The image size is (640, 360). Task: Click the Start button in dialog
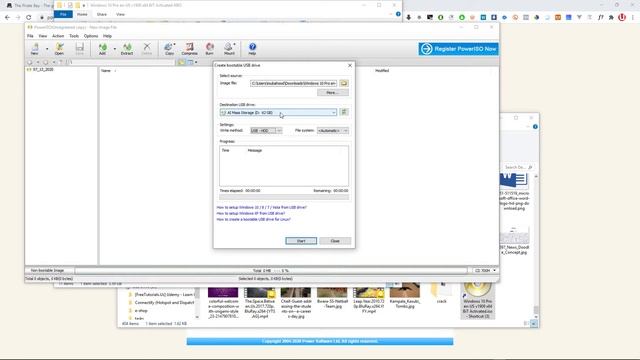(x=301, y=241)
